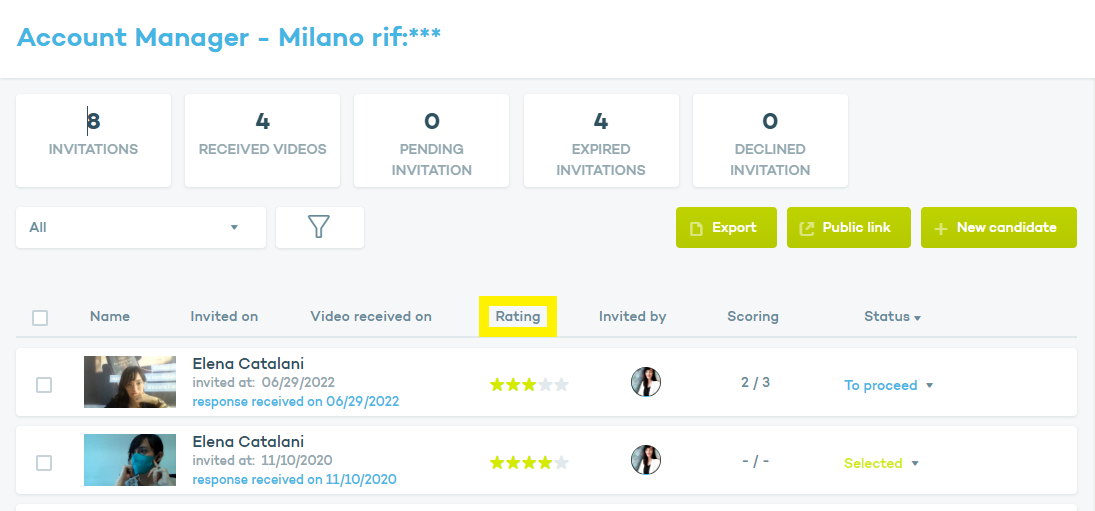Check the second Elena Catalani row checkbox
The height and width of the screenshot is (511, 1095).
click(x=44, y=463)
